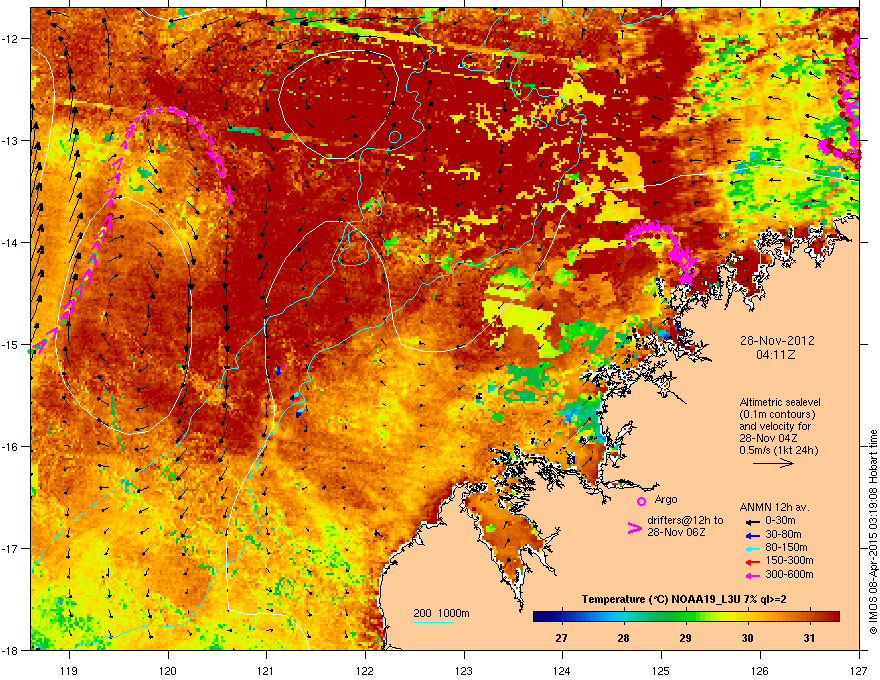Click the '200 1000m' depth label
880x680 pixels.
point(441,613)
